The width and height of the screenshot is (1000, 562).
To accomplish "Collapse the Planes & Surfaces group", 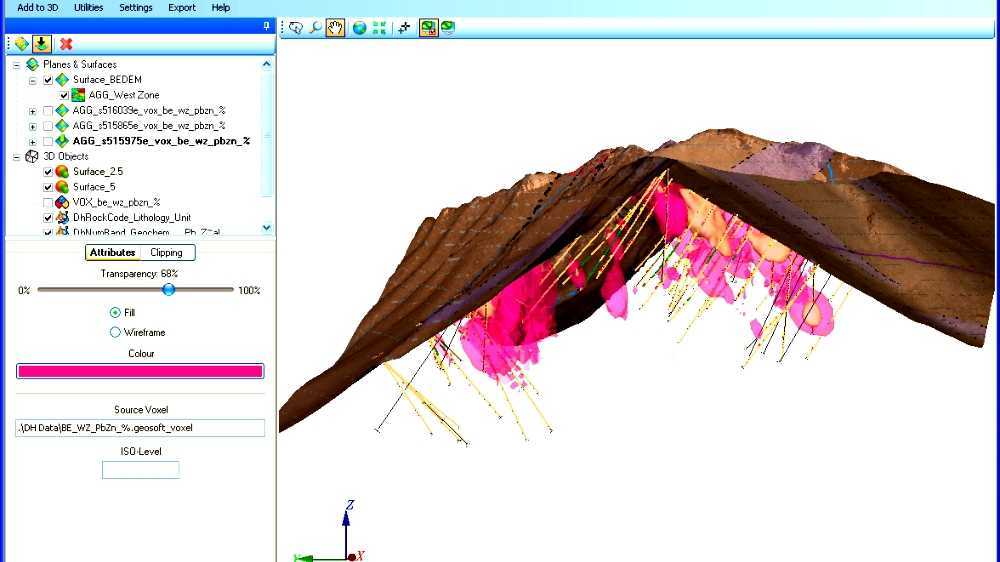I will tap(17, 65).
